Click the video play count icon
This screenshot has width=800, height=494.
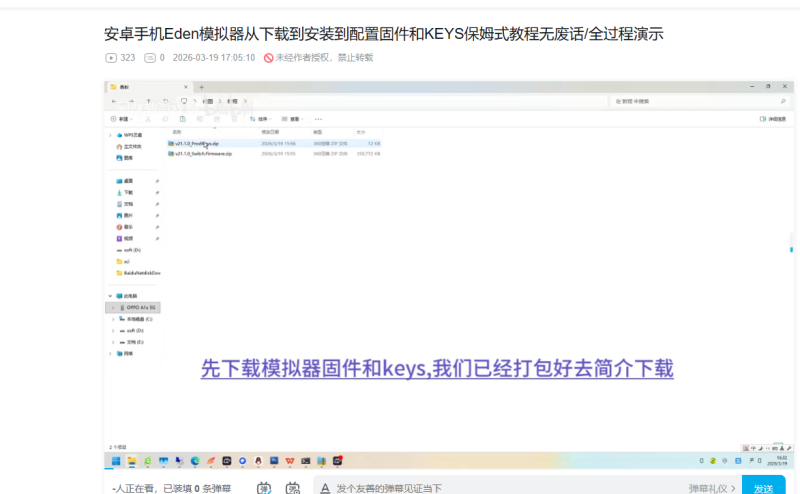(x=111, y=58)
